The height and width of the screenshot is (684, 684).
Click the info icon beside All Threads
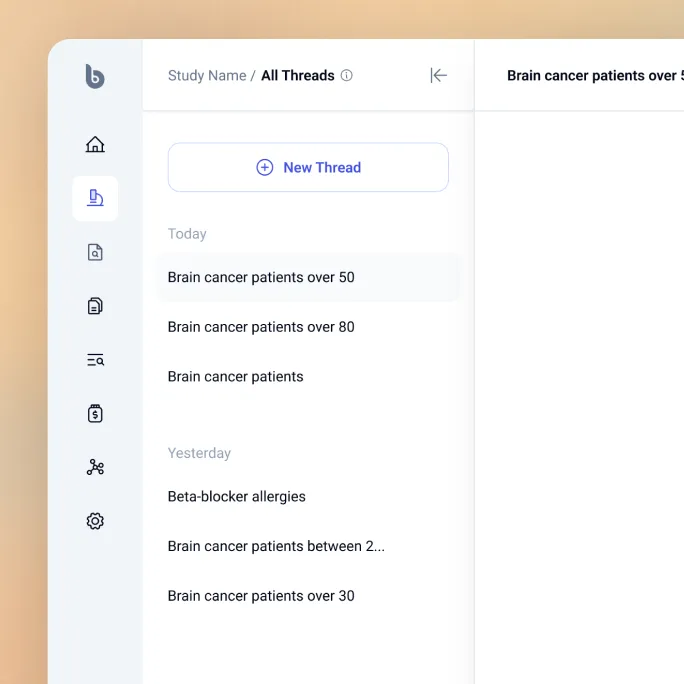(346, 75)
